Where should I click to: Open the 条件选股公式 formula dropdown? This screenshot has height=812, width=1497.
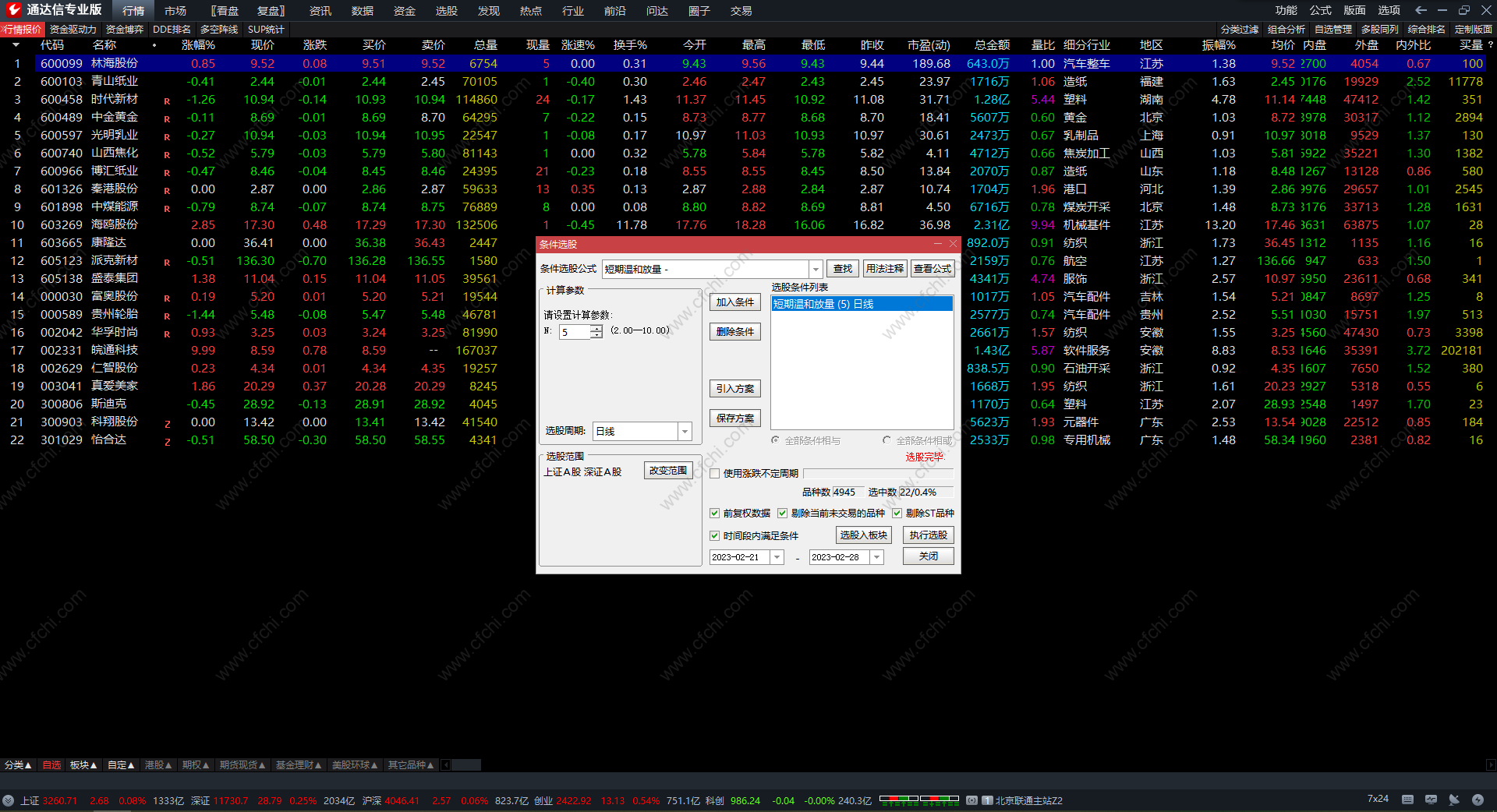click(816, 269)
